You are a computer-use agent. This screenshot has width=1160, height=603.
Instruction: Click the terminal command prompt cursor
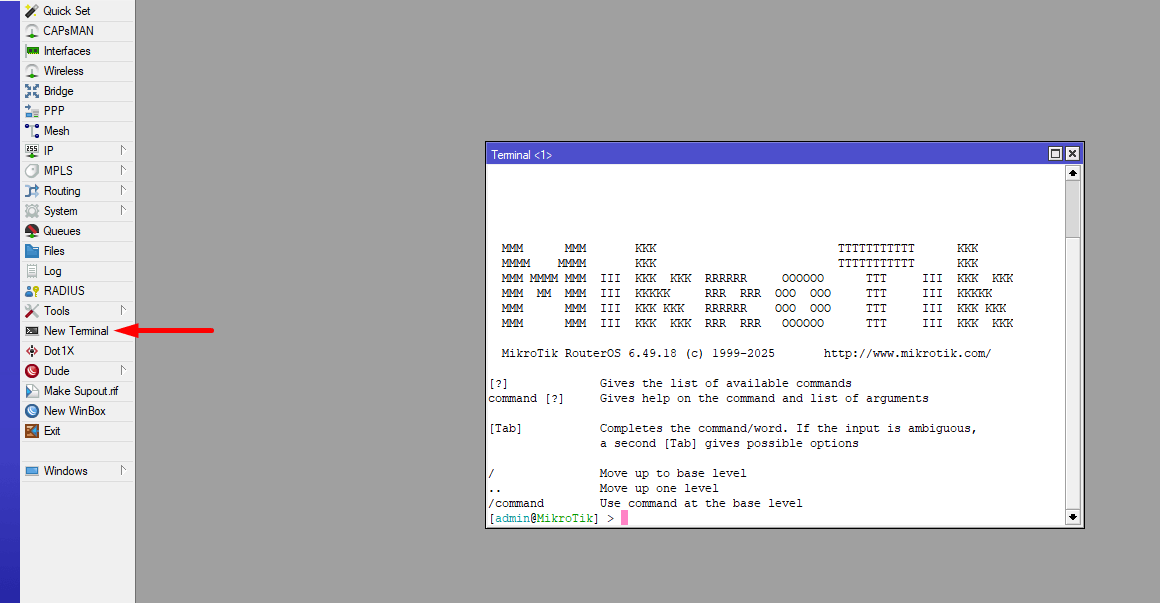coord(624,518)
